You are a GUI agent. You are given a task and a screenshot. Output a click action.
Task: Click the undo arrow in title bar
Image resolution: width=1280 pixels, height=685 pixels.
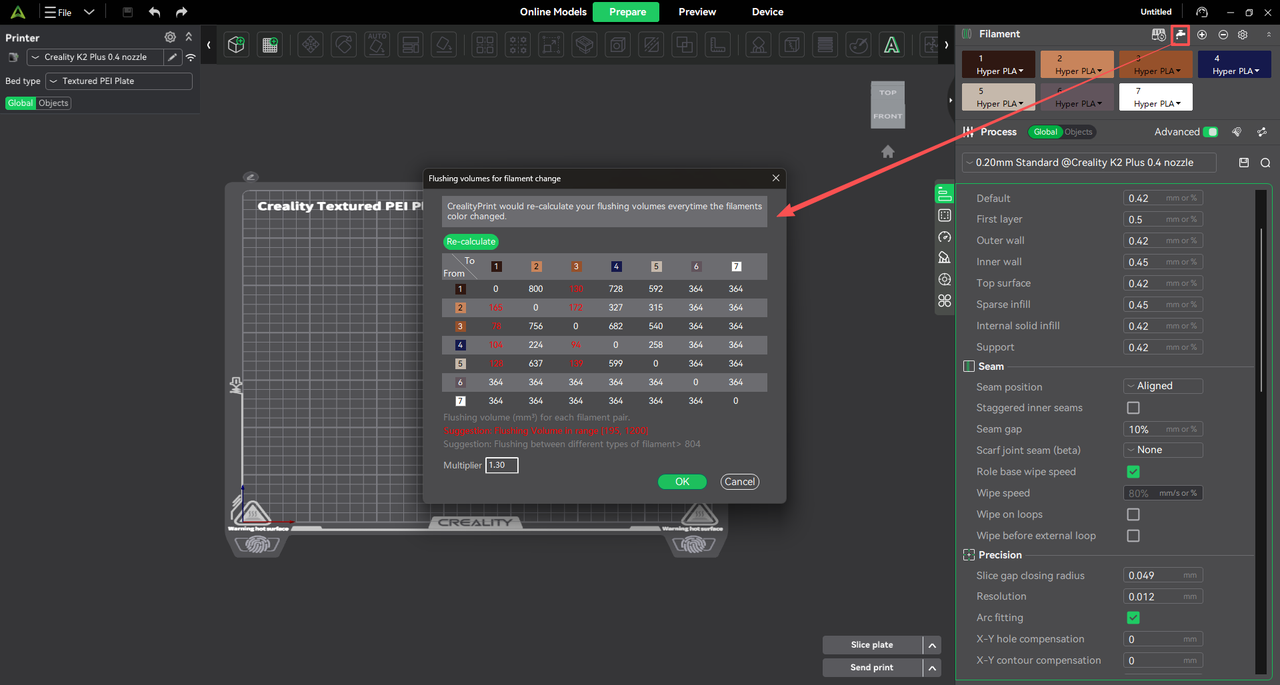pos(154,12)
